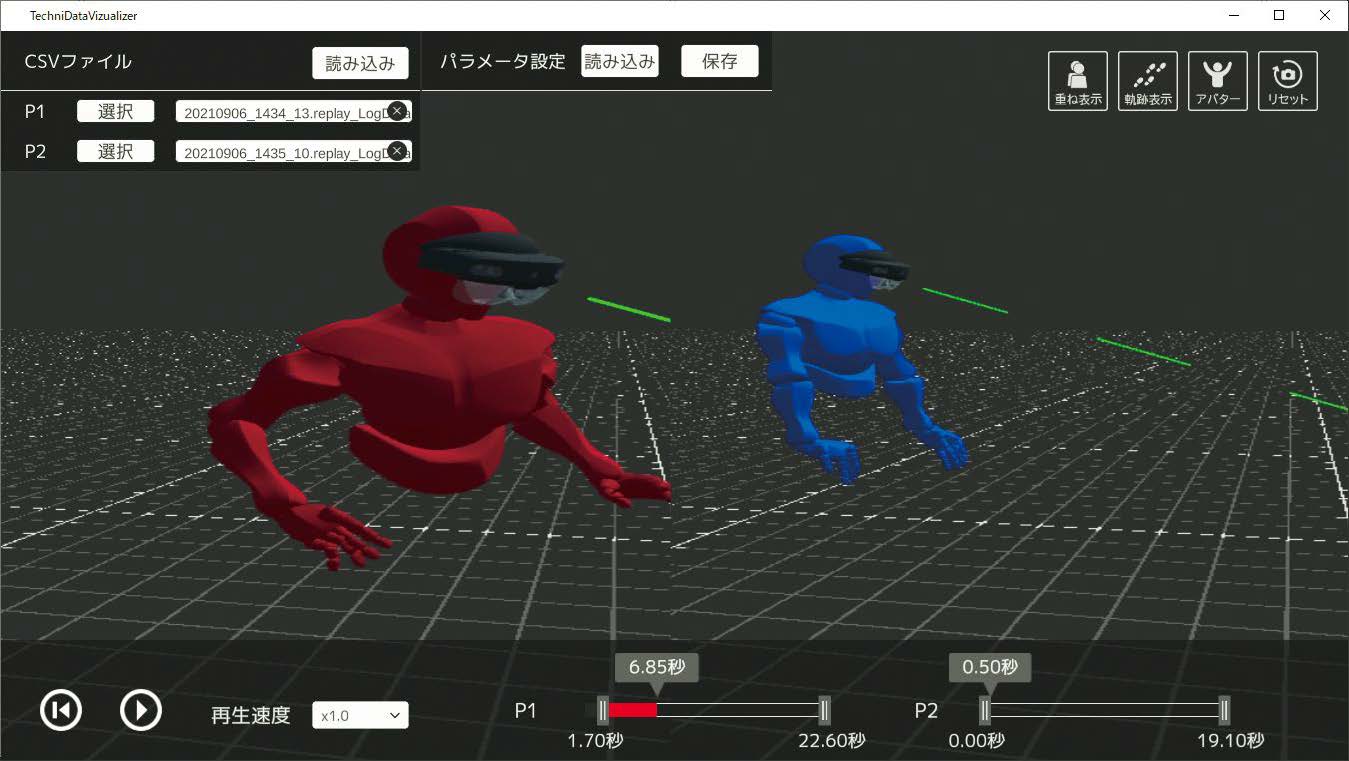Click the CSVファイル 読み込み button

[360, 62]
